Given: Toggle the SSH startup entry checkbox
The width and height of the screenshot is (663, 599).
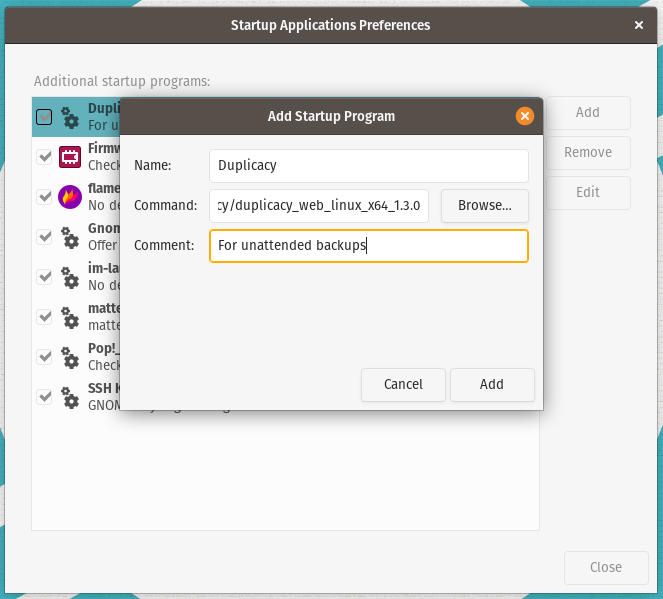Looking at the screenshot, I should 44,397.
